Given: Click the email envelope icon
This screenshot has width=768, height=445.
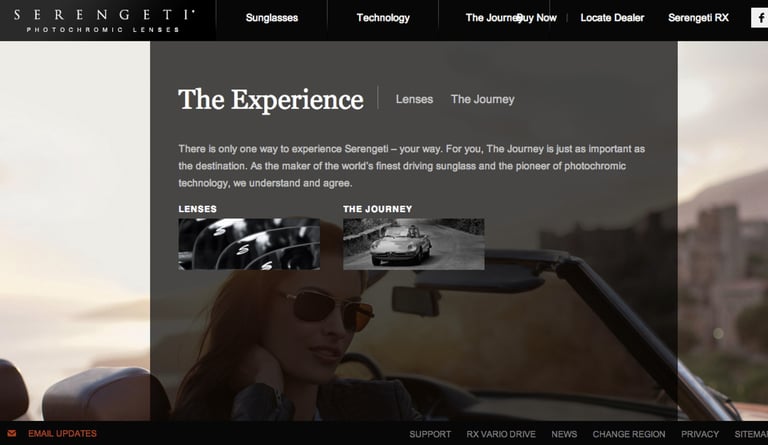Looking at the screenshot, I should point(12,433).
